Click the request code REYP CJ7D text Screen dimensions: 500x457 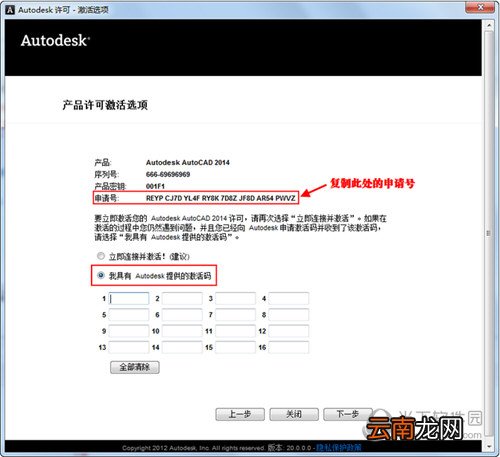(221, 198)
